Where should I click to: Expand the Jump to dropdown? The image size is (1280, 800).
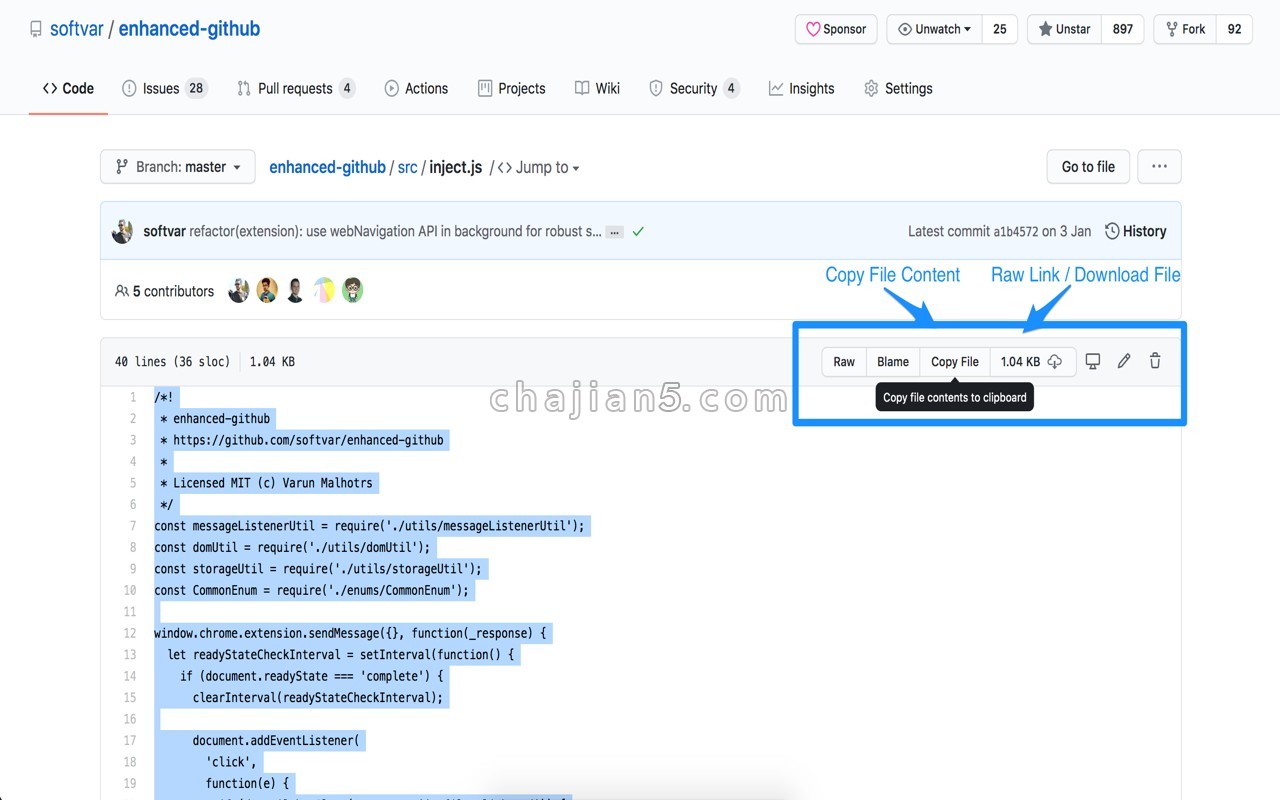(x=538, y=167)
